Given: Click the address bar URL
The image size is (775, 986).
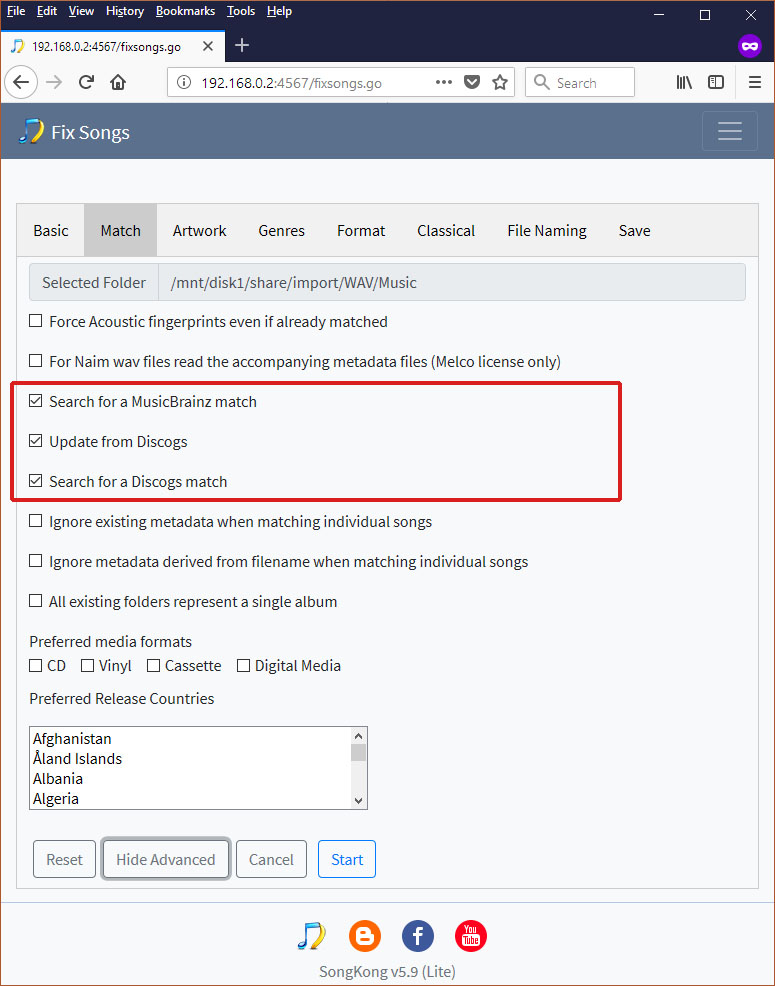Looking at the screenshot, I should coord(291,83).
